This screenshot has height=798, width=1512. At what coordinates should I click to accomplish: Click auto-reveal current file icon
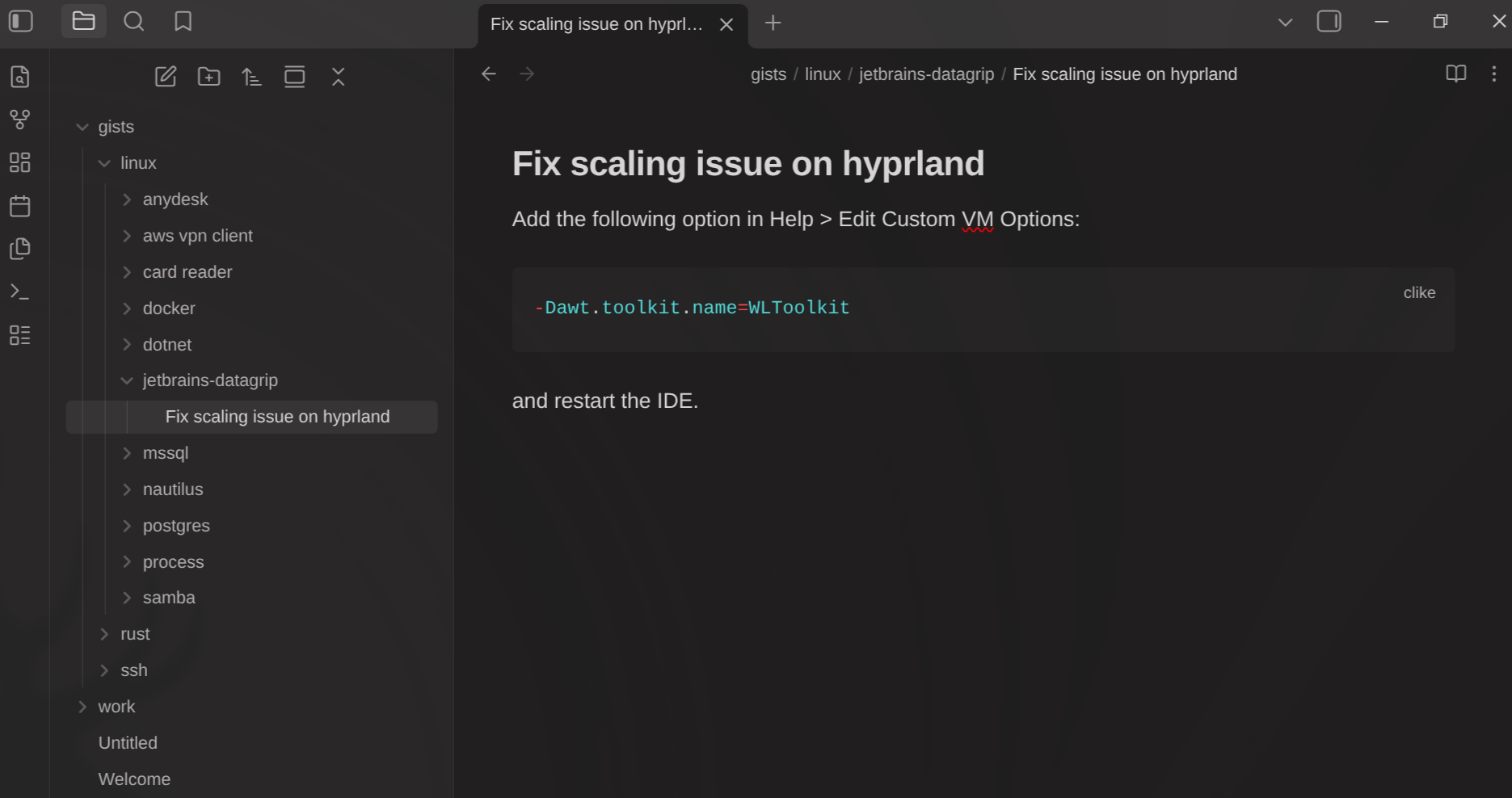[x=295, y=77]
